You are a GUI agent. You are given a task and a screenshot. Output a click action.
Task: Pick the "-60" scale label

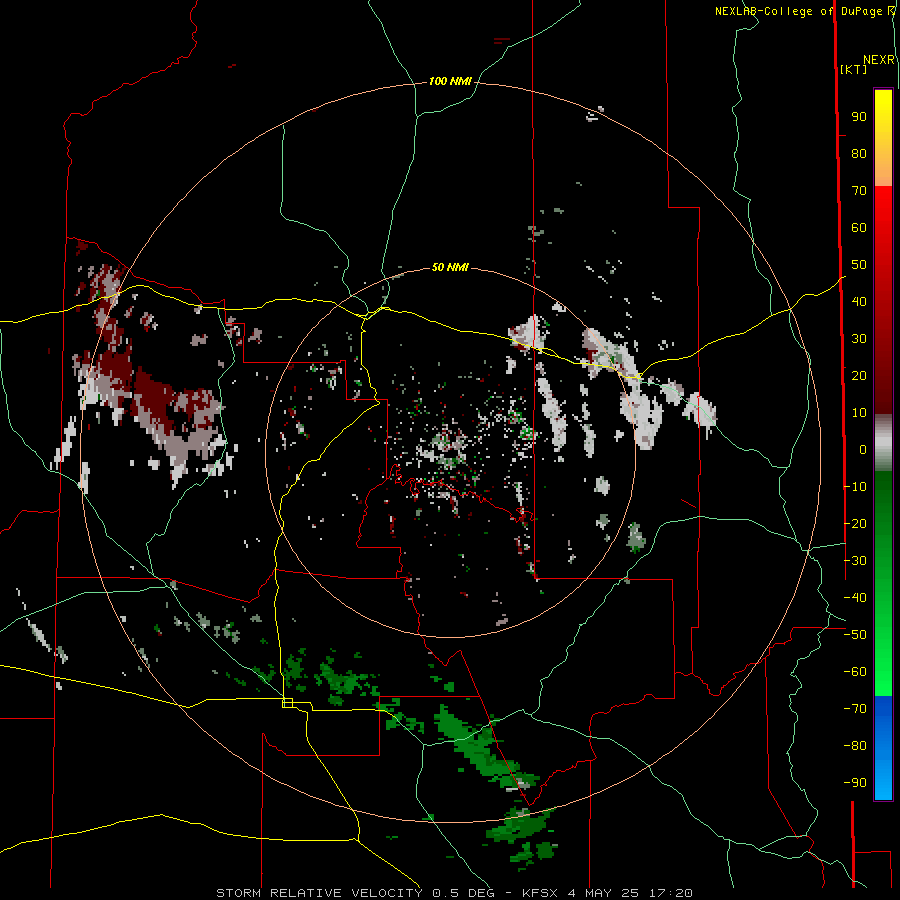click(x=855, y=672)
